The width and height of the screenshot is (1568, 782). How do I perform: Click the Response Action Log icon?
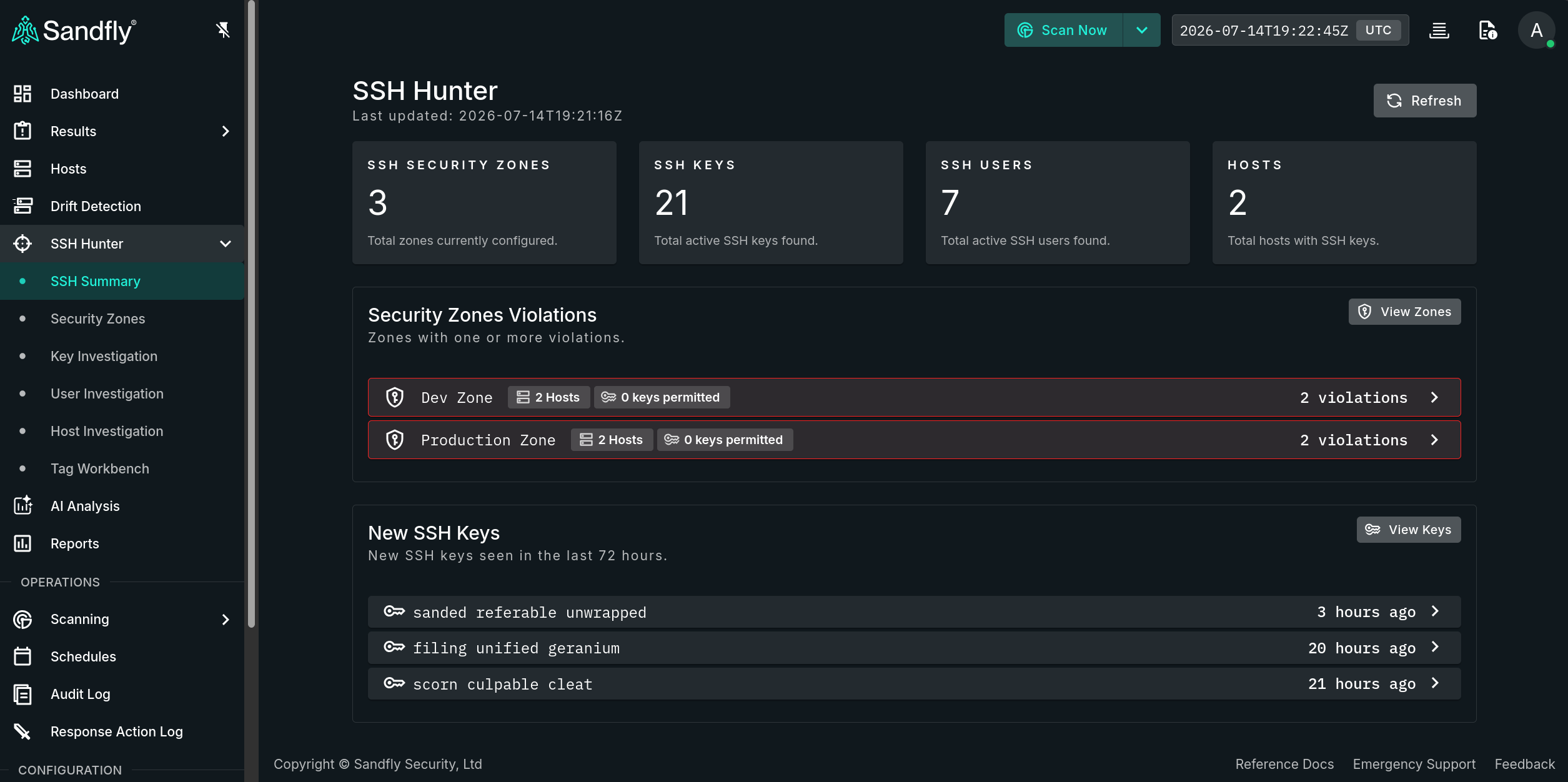point(22,731)
